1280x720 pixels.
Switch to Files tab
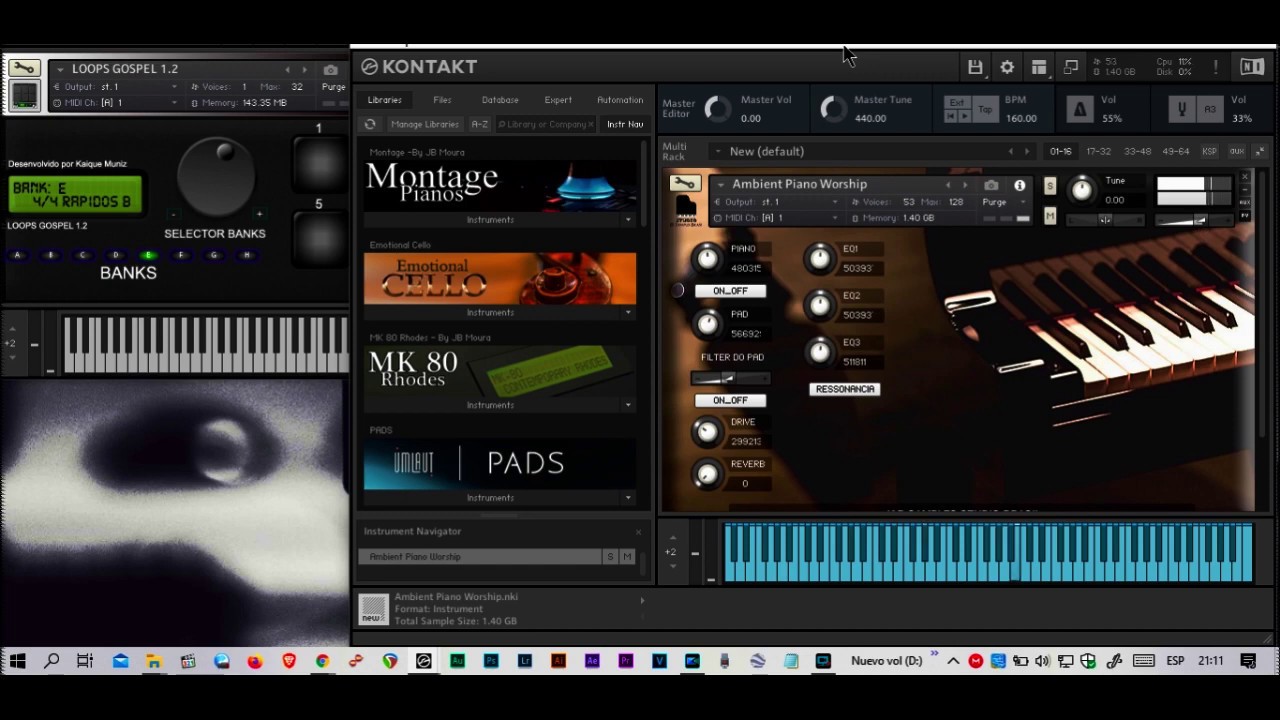pyautogui.click(x=442, y=100)
